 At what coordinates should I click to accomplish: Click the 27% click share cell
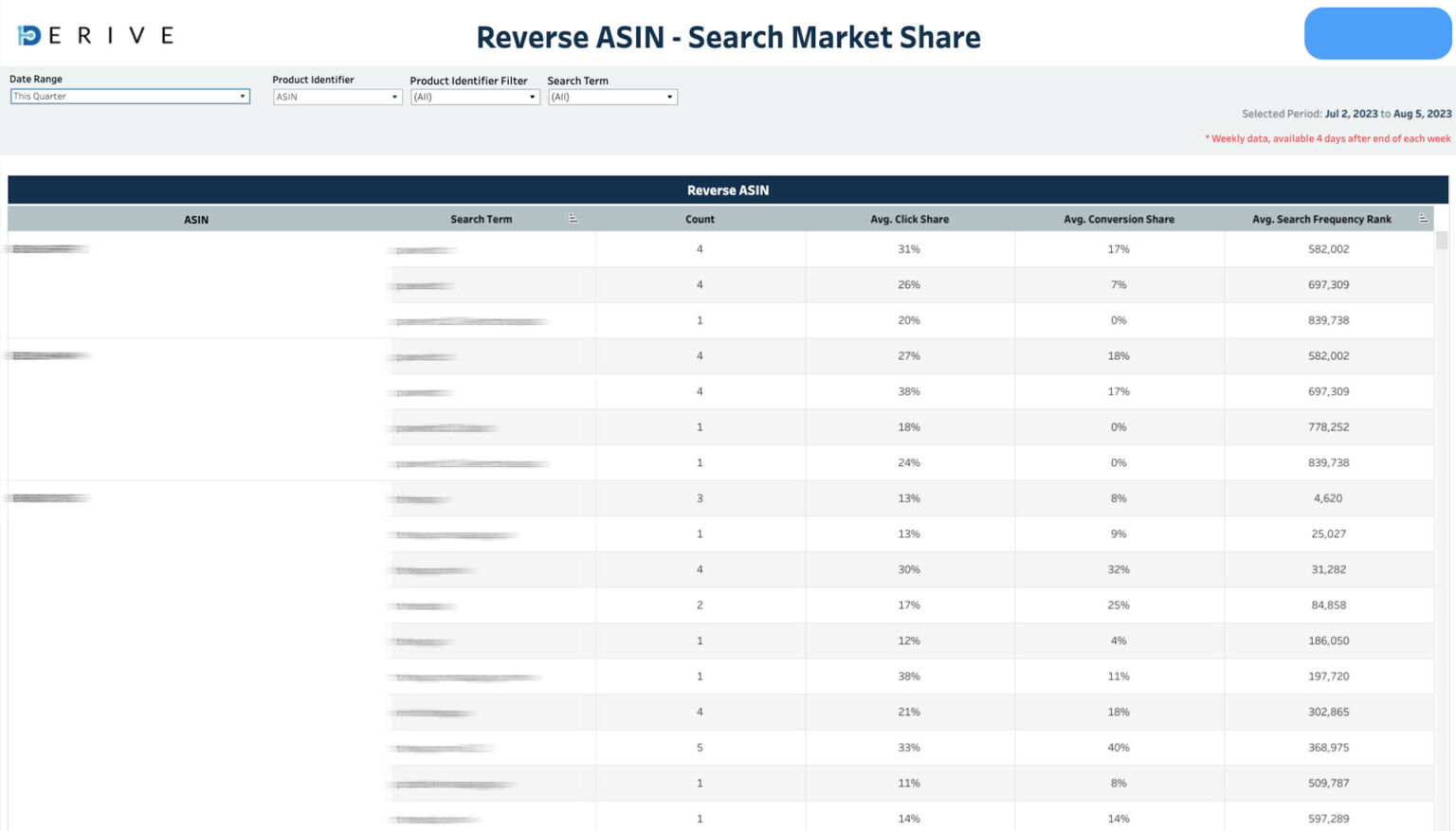(x=909, y=356)
